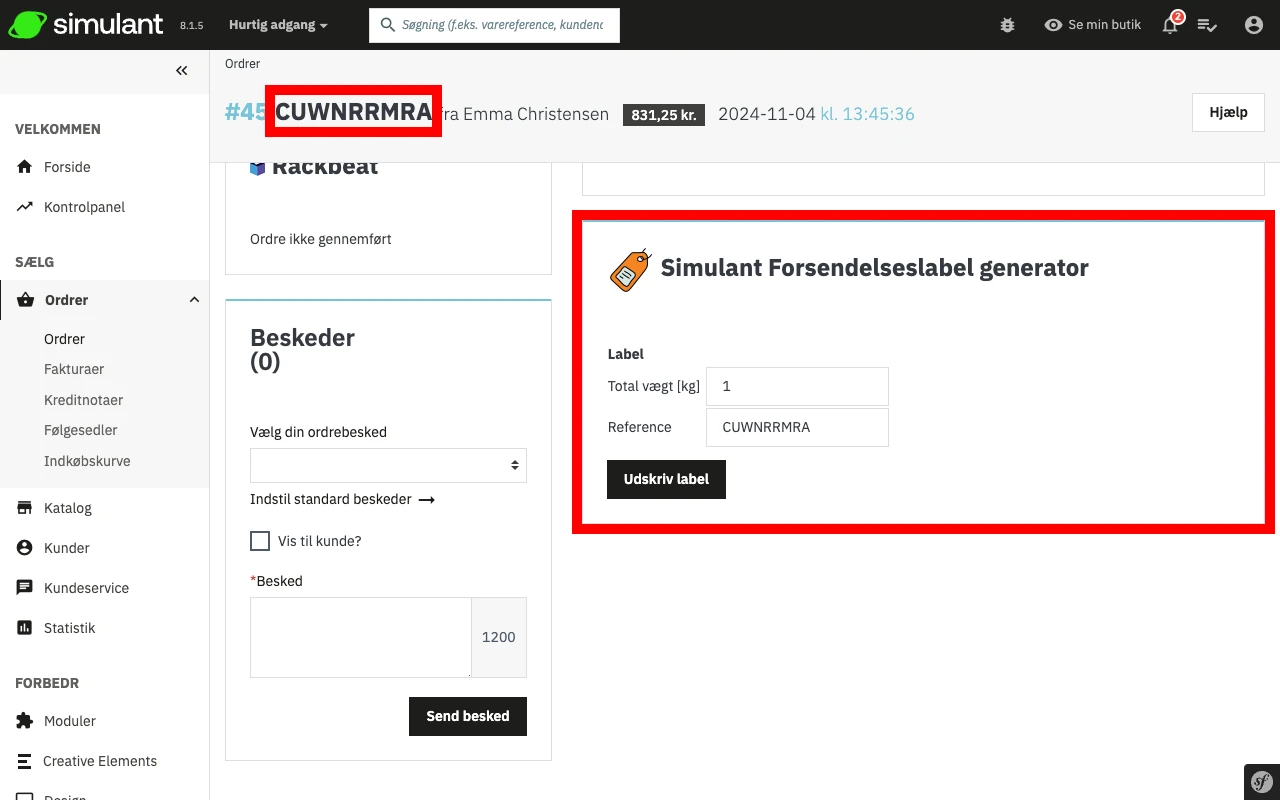Open Katalog in the sidebar

point(66,508)
